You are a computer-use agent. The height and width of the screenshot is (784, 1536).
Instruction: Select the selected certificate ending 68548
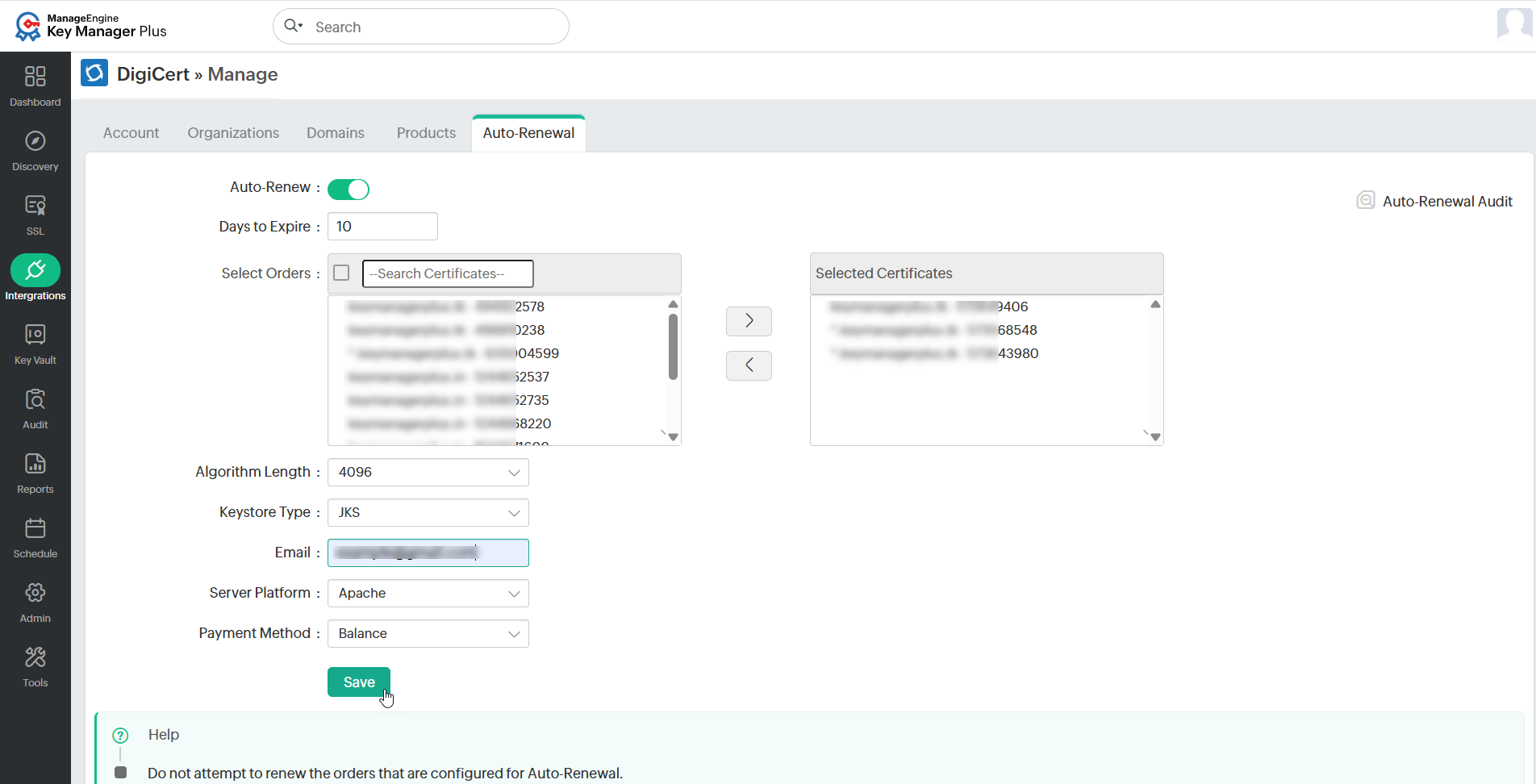coord(933,330)
